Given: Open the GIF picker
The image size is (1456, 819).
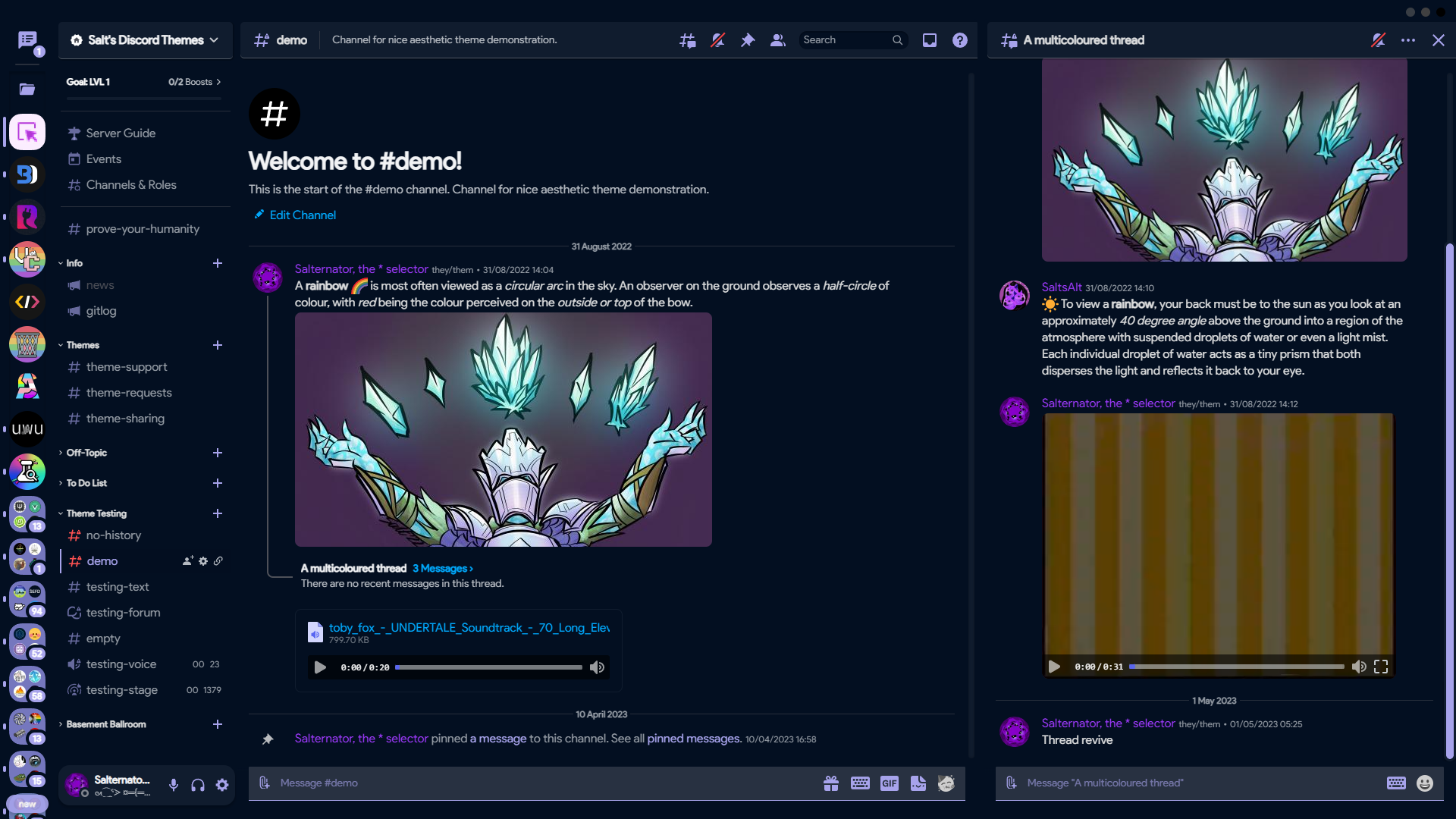Looking at the screenshot, I should click(890, 783).
